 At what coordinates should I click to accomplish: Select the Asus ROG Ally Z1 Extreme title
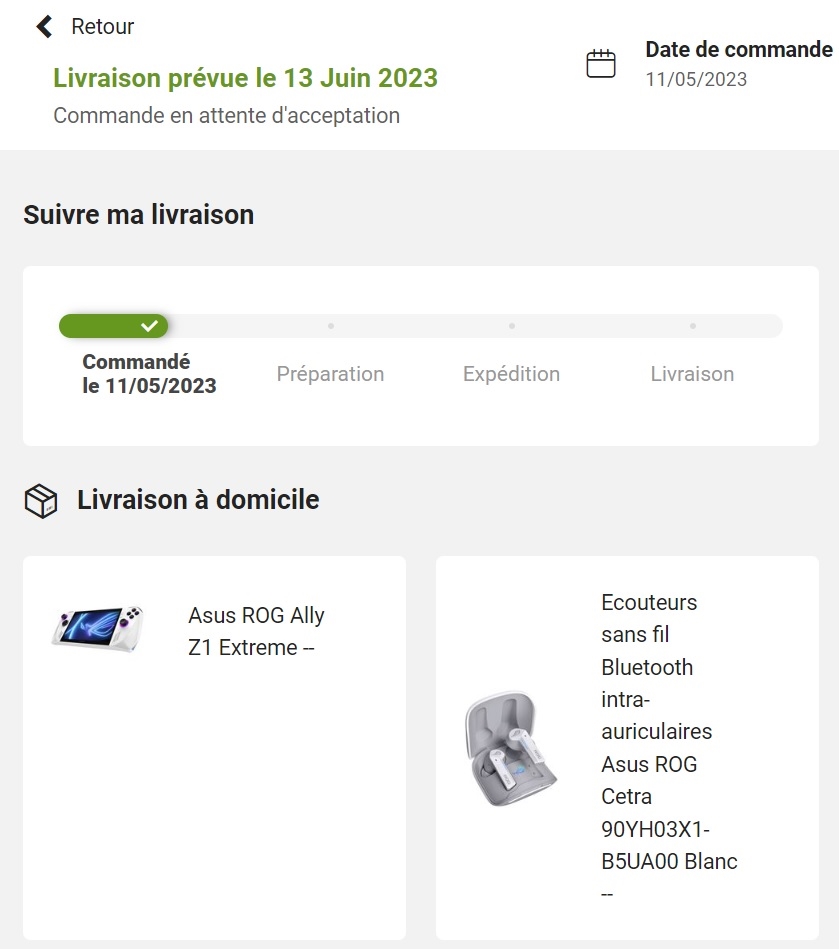[x=256, y=631]
